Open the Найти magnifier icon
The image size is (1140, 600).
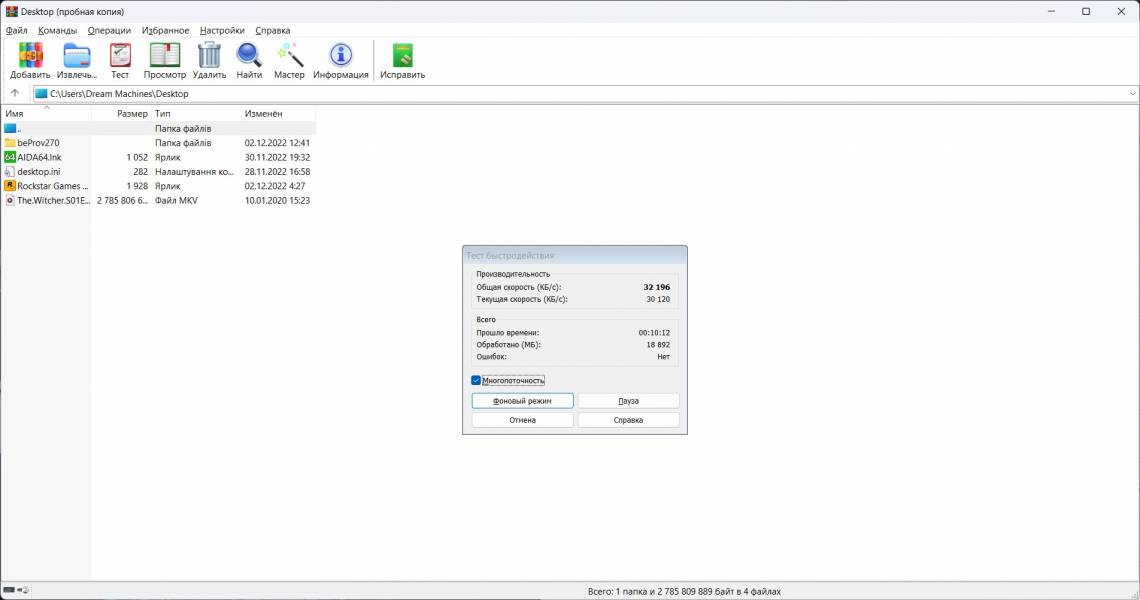click(249, 55)
